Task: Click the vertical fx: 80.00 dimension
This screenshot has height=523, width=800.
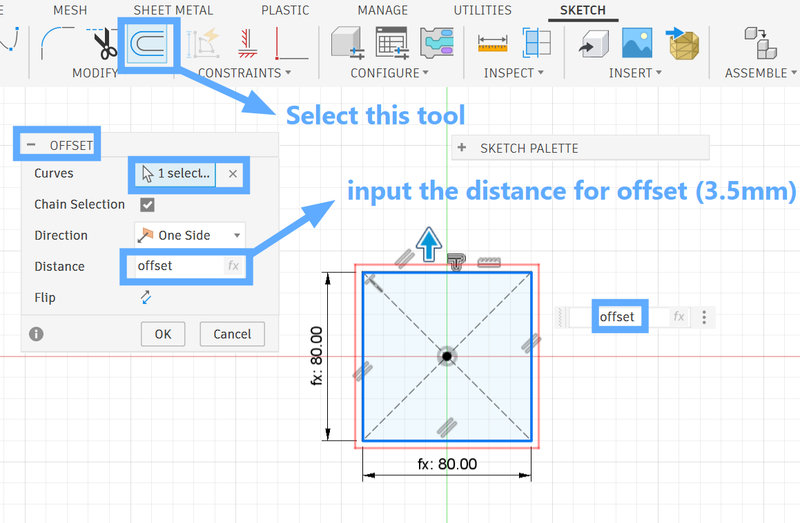Action: click(x=316, y=356)
